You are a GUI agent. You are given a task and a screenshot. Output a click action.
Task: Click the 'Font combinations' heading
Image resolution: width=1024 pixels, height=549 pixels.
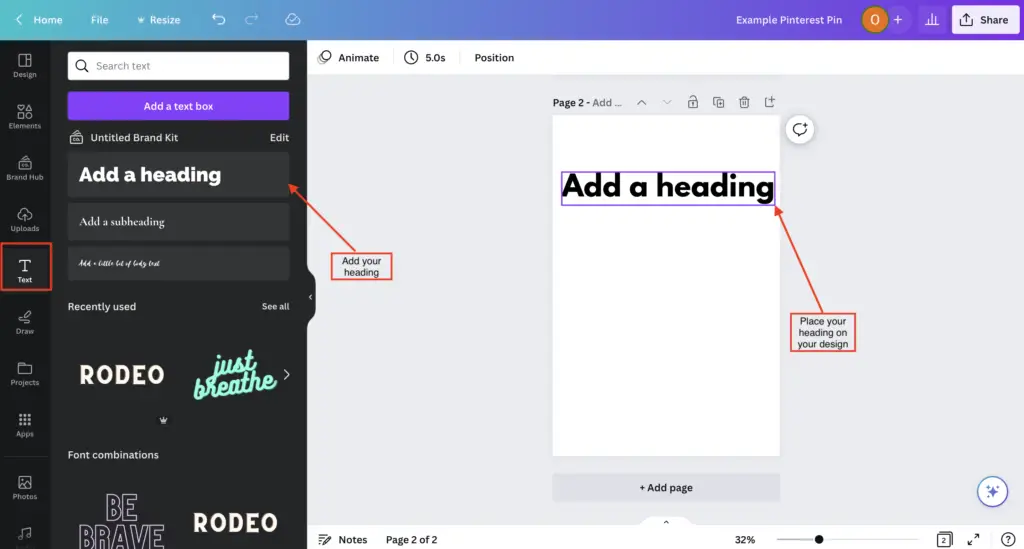(113, 454)
